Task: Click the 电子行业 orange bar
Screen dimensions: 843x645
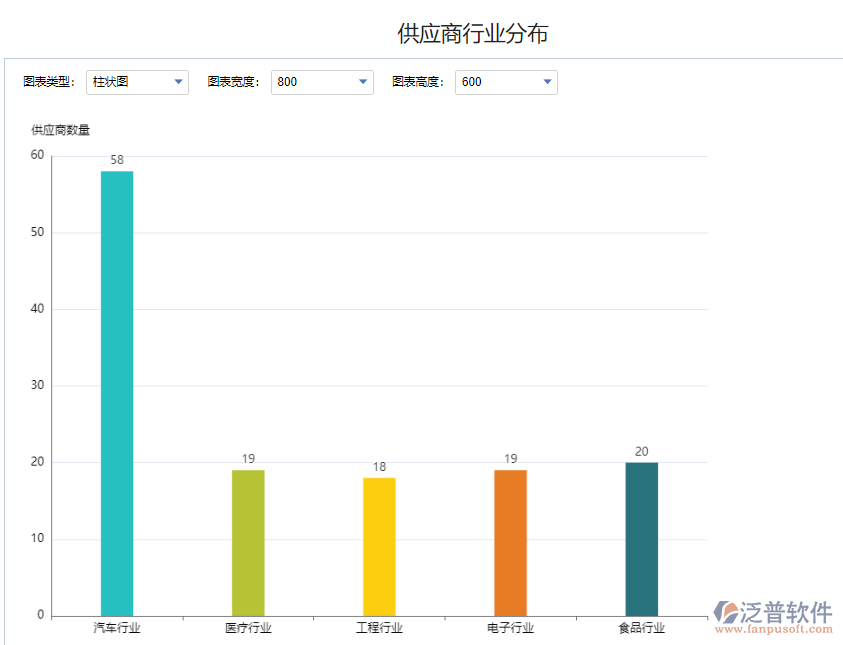Action: pos(511,540)
